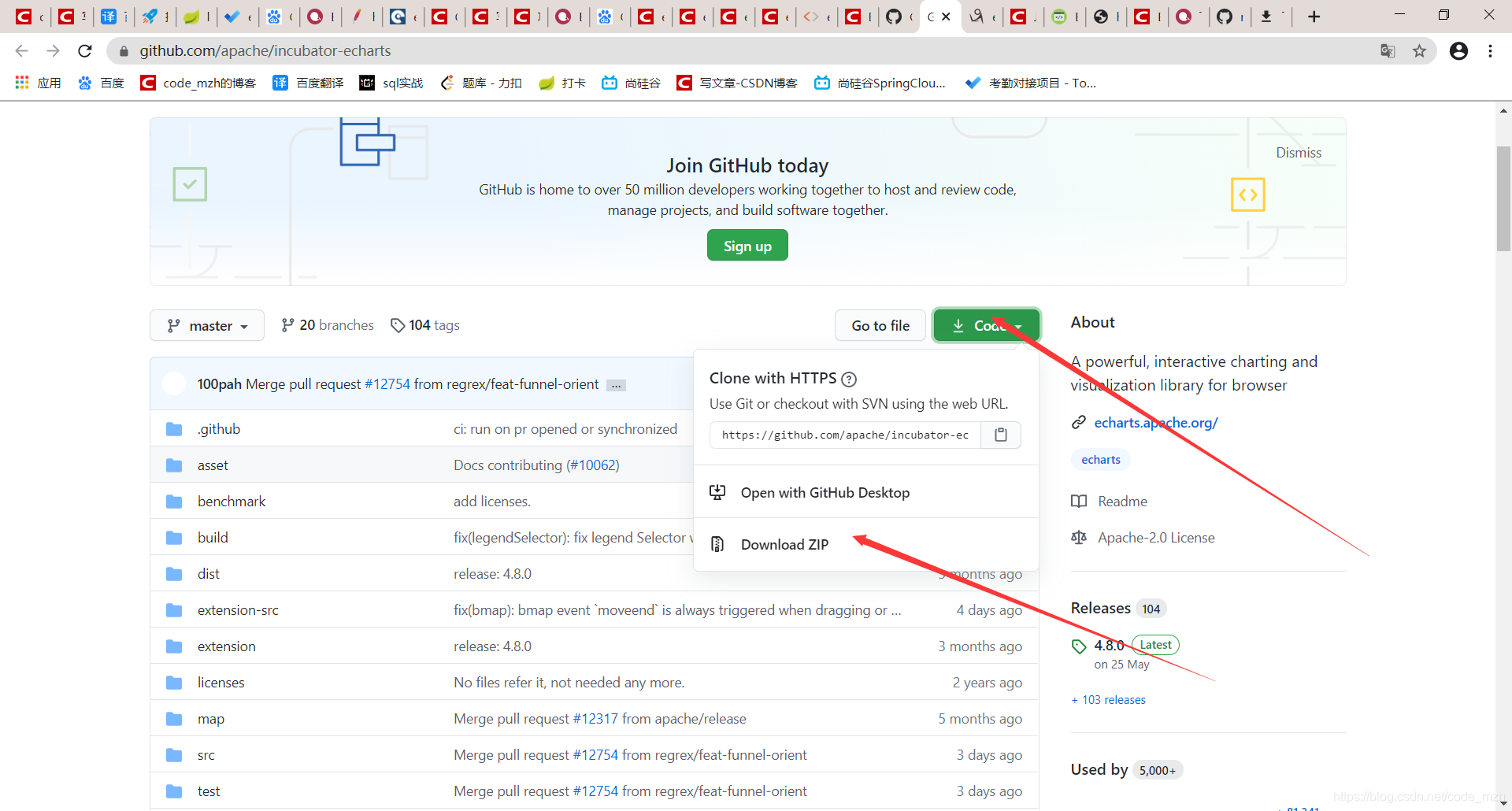The height and width of the screenshot is (811, 1512).
Task: Click the extension-src folder icon
Action: tap(174, 610)
